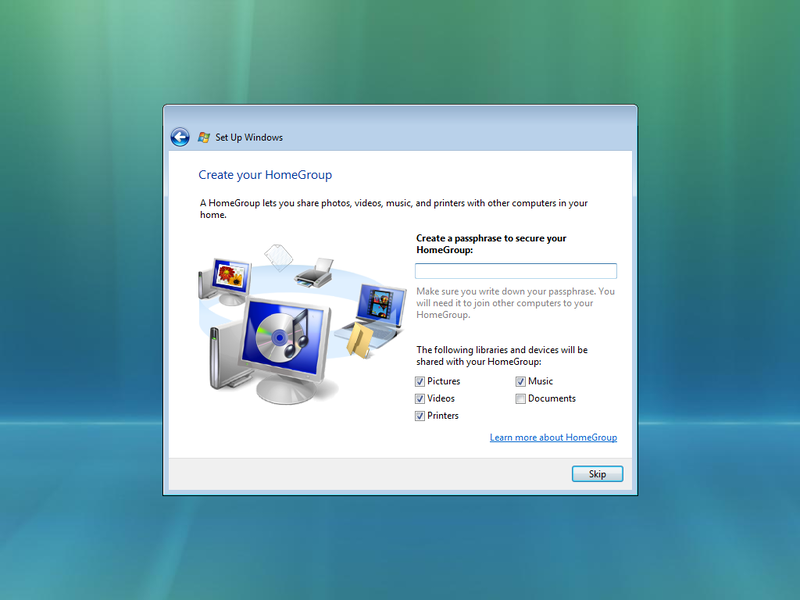
Task: Click the Windows logo in the title bar
Action: click(x=202, y=137)
